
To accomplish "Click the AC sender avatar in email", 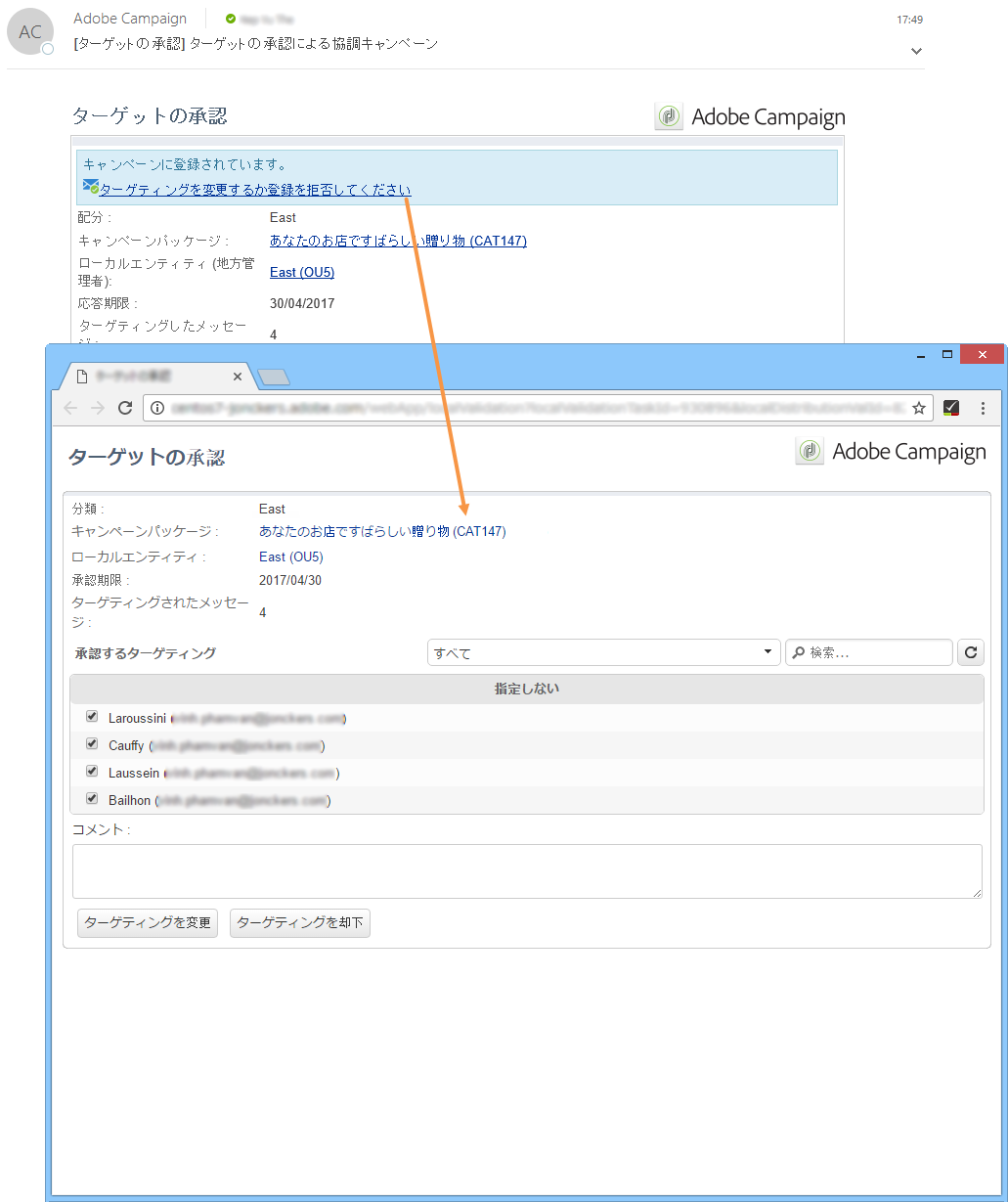I will [30, 31].
